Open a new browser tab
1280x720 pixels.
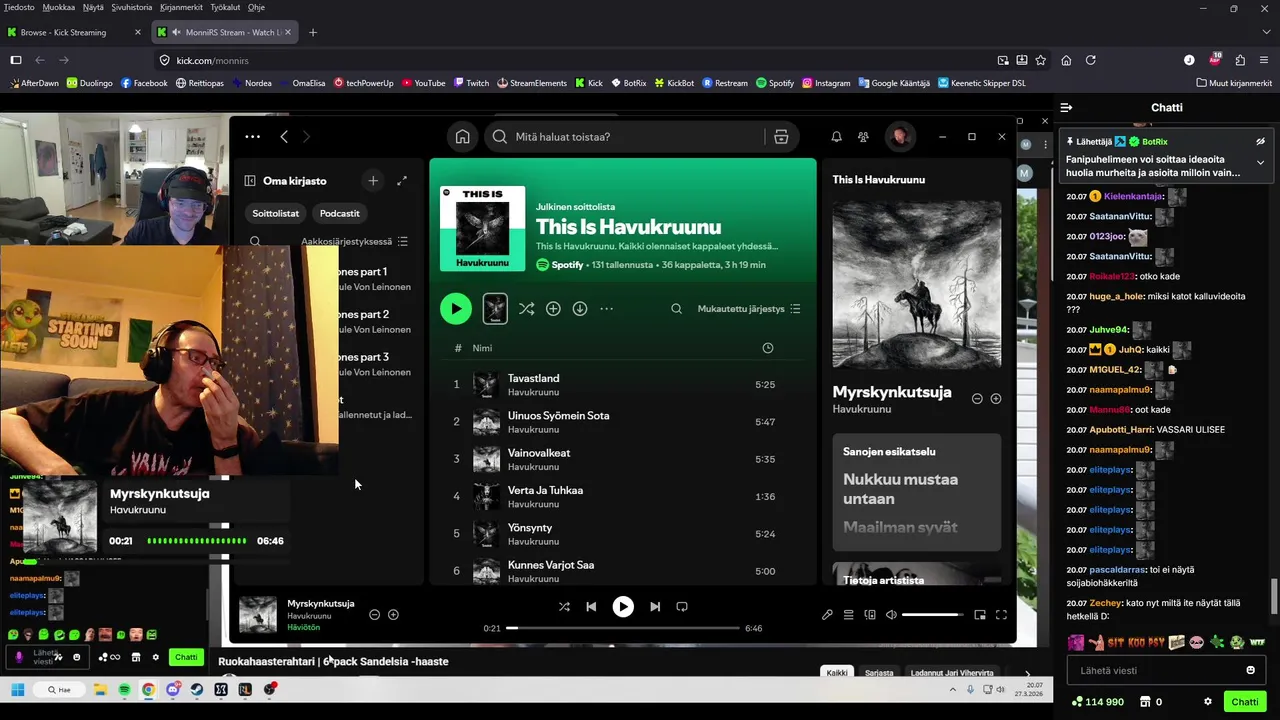coord(313,32)
